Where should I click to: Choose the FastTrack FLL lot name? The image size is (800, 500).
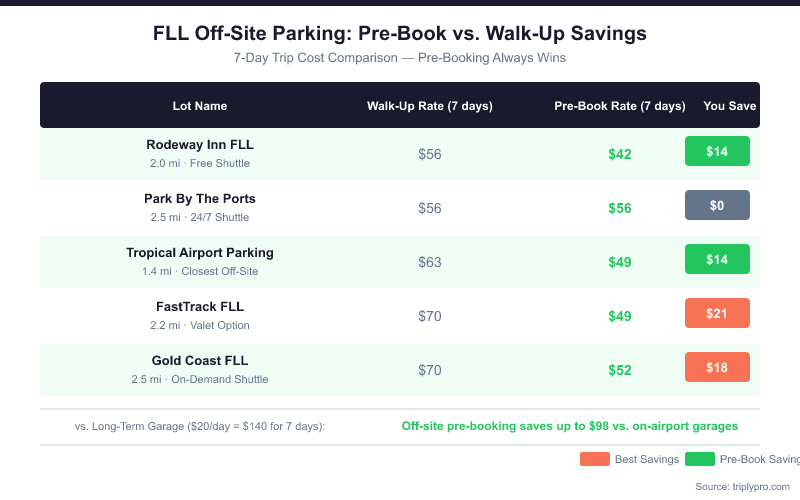(x=200, y=306)
